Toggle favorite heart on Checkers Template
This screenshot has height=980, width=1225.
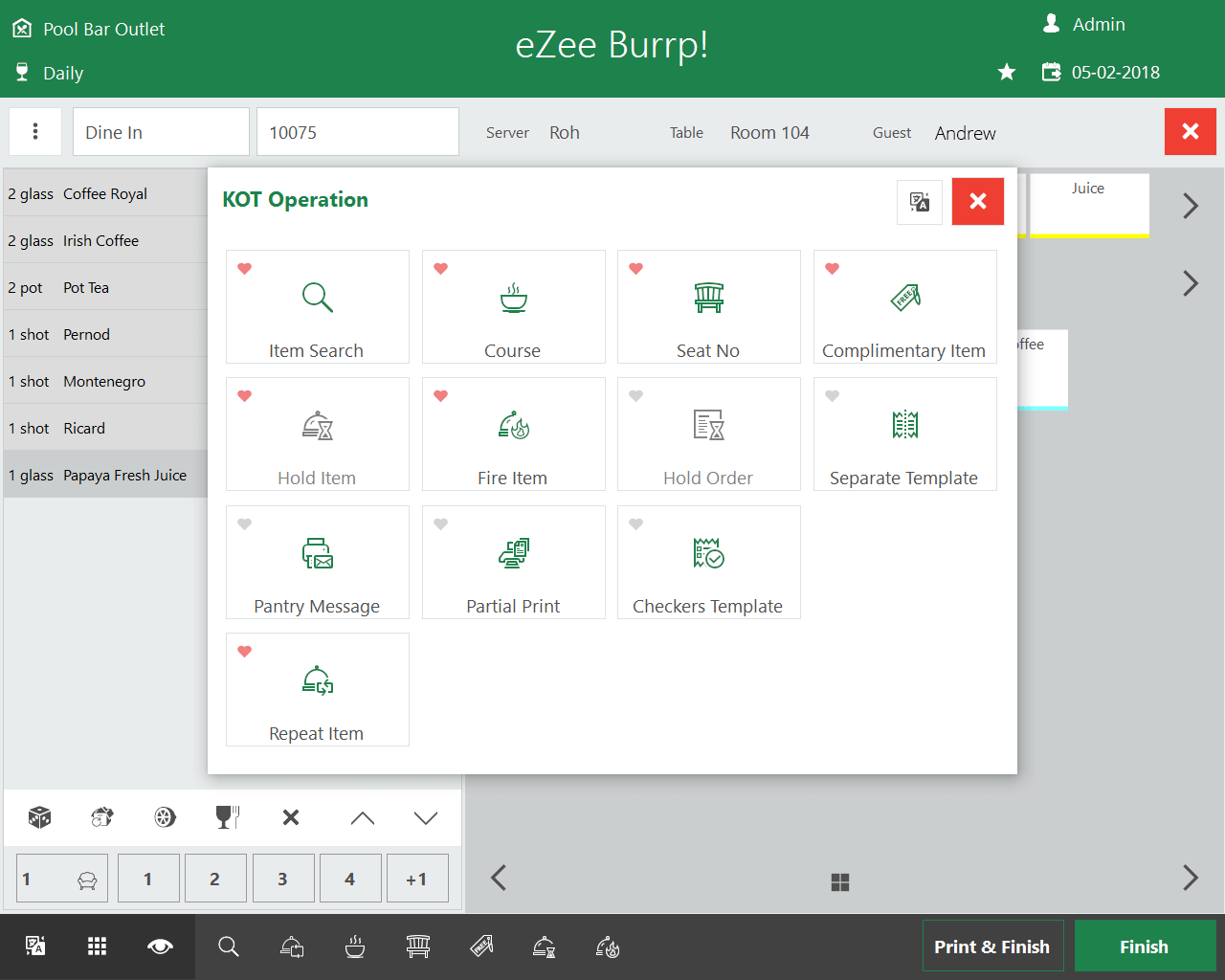pyautogui.click(x=636, y=524)
